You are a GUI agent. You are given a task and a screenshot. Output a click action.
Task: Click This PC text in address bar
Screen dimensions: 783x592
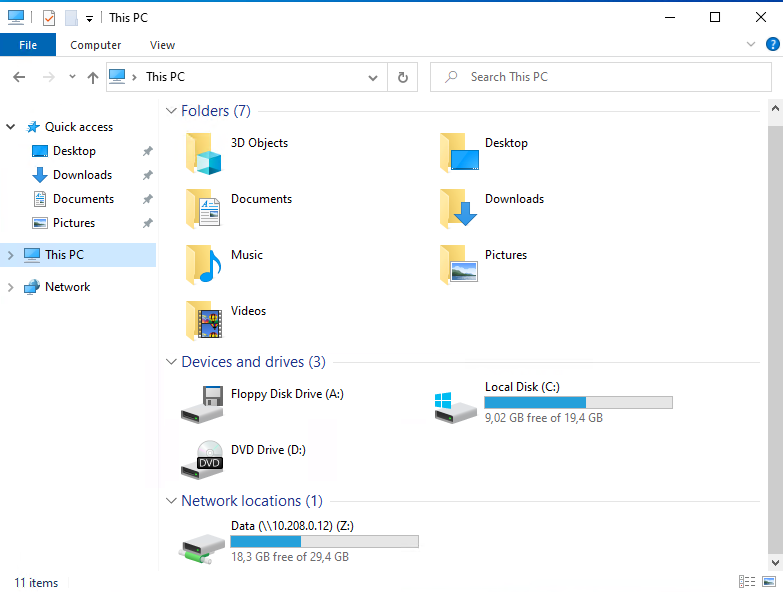tap(165, 77)
